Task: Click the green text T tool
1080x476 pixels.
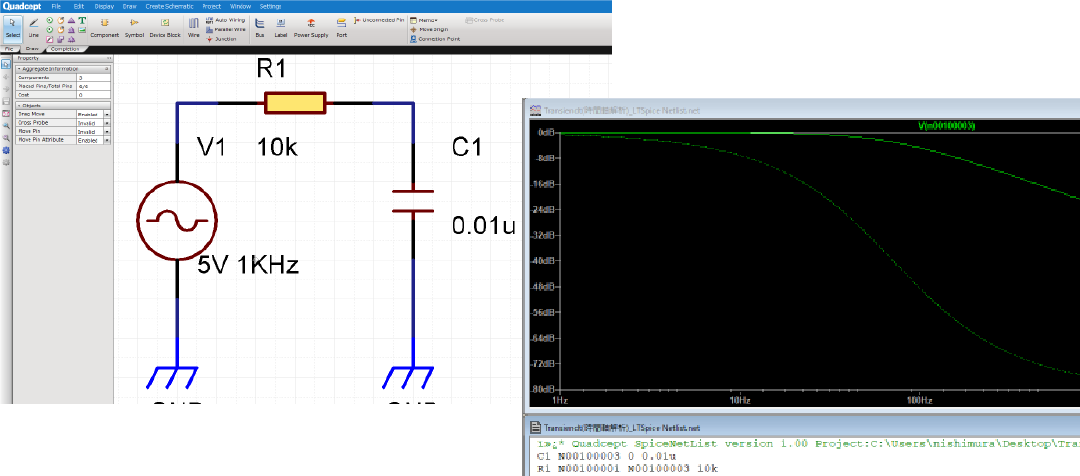Action: point(81,20)
